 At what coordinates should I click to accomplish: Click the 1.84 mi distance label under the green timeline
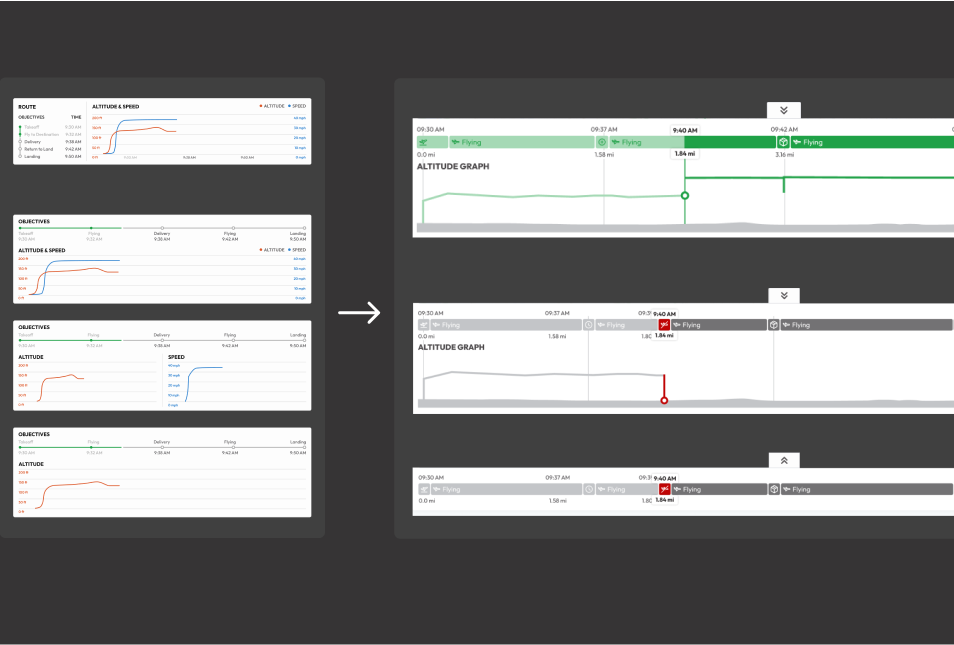685,153
